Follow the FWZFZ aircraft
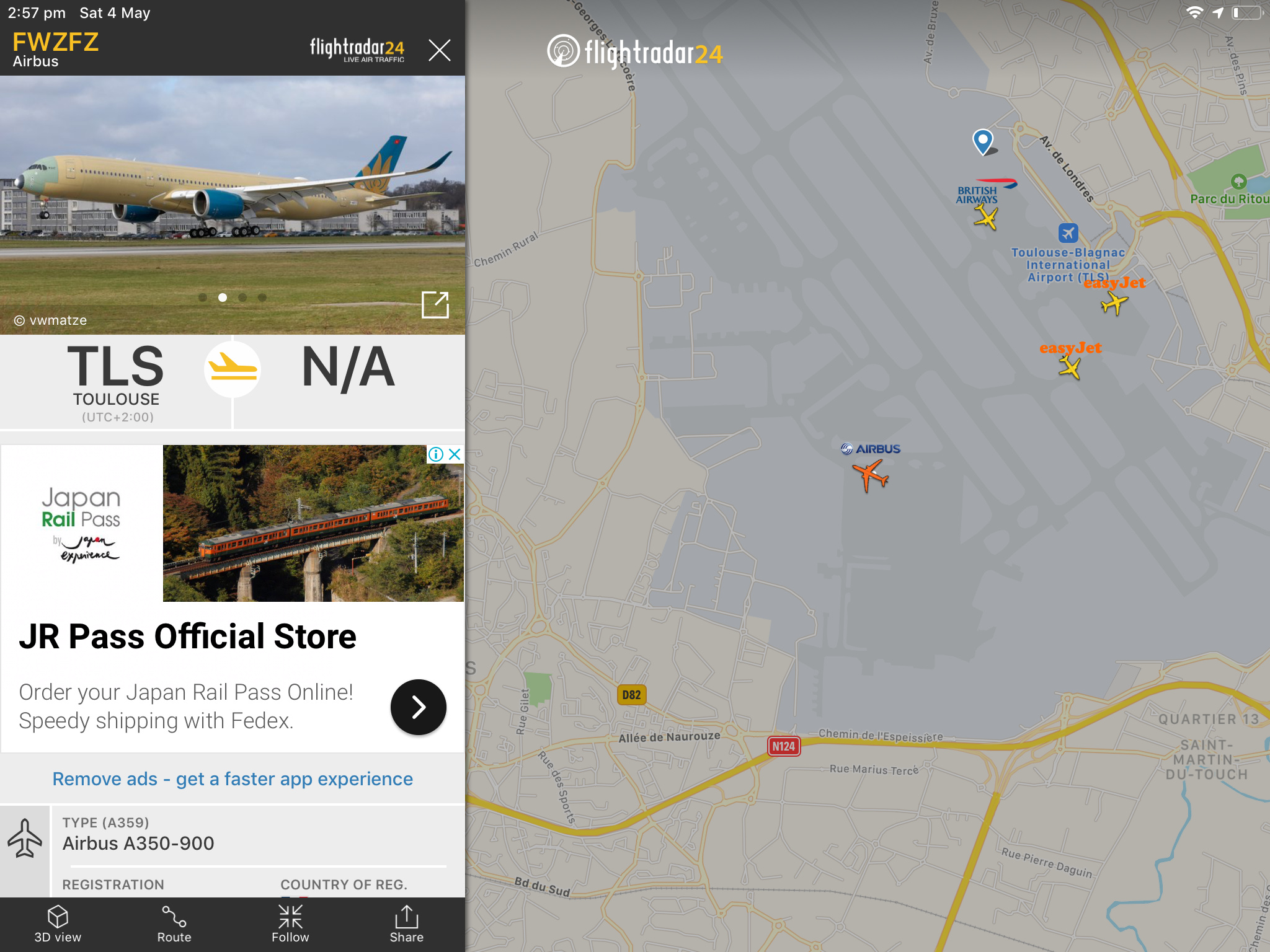Screen dimensions: 1270x952 pyautogui.click(x=290, y=924)
